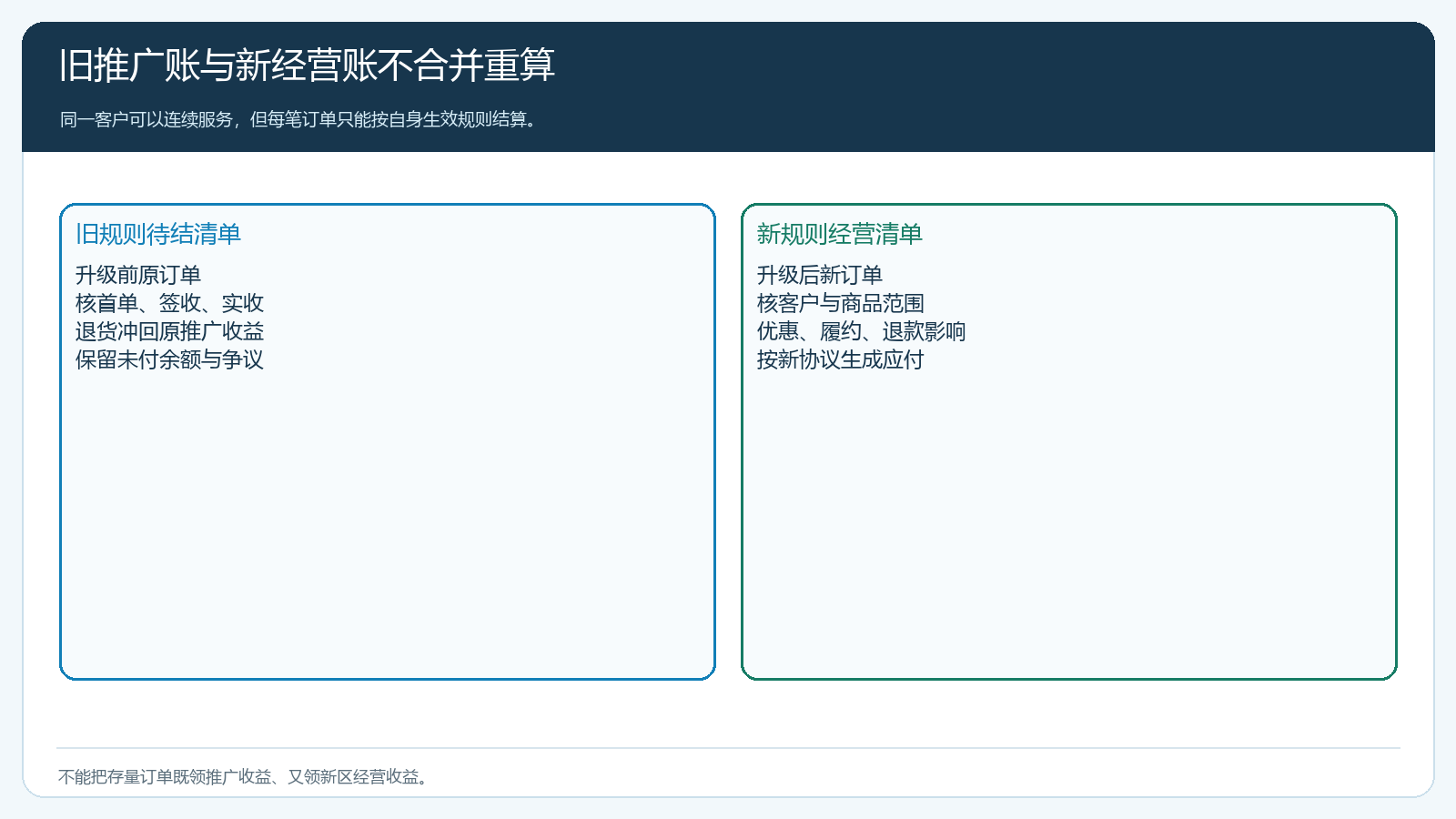The height and width of the screenshot is (819, 1456).
Task: Click empty area inside the blue-bordered left card
Action: pyautogui.click(x=388, y=528)
